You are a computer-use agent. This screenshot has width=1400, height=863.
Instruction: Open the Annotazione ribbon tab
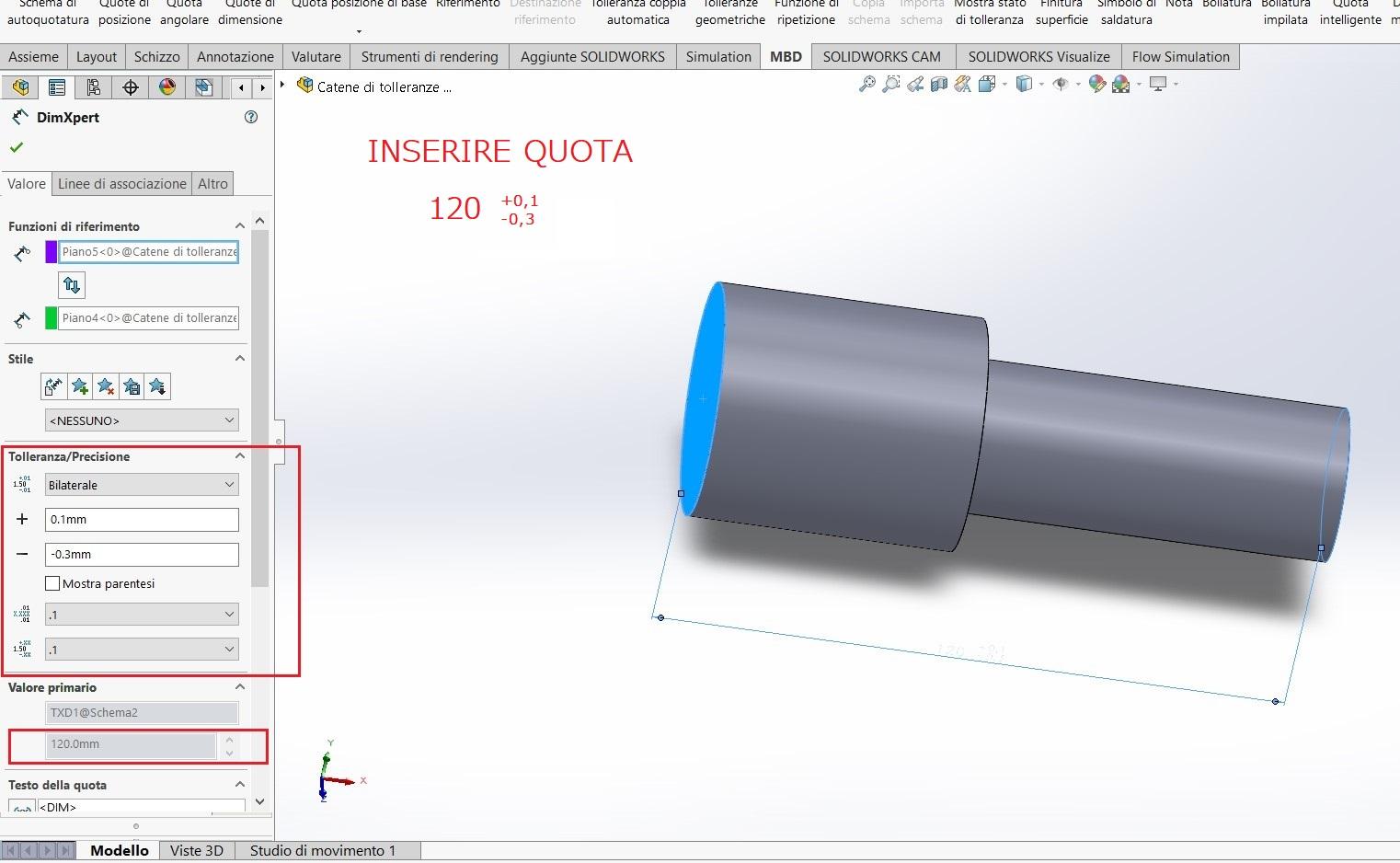click(235, 57)
